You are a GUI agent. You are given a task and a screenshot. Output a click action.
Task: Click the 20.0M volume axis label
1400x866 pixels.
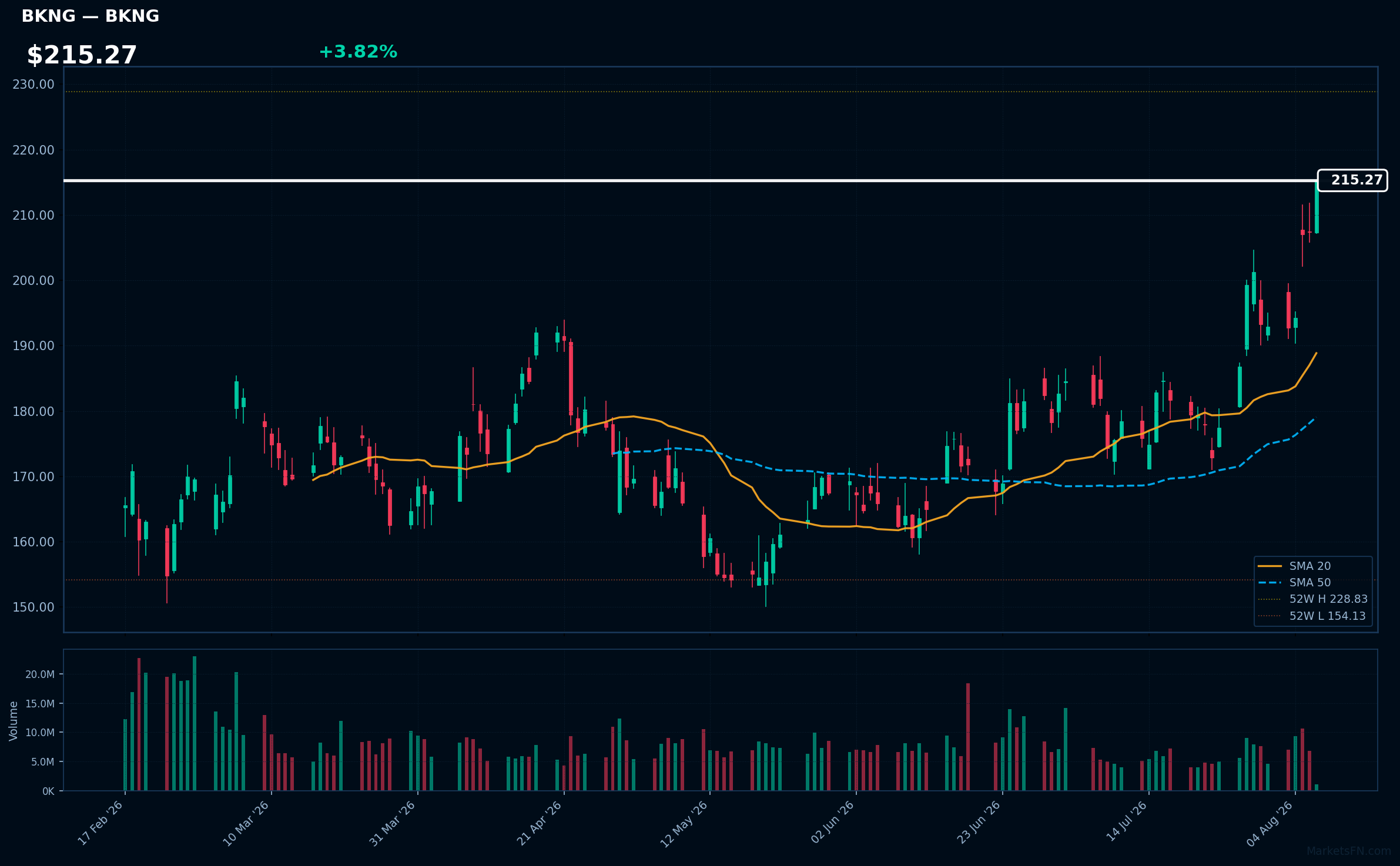click(x=40, y=674)
